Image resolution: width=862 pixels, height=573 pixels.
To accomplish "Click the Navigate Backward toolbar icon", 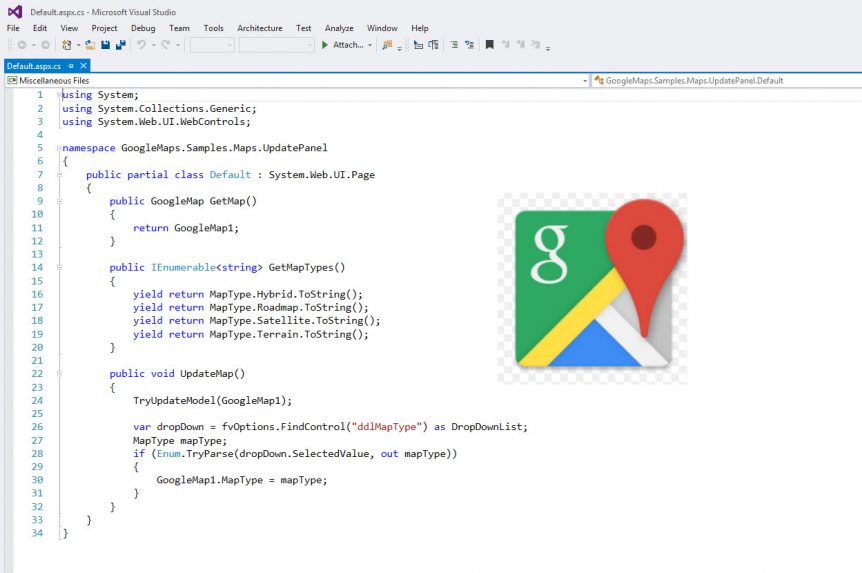I will [22, 45].
